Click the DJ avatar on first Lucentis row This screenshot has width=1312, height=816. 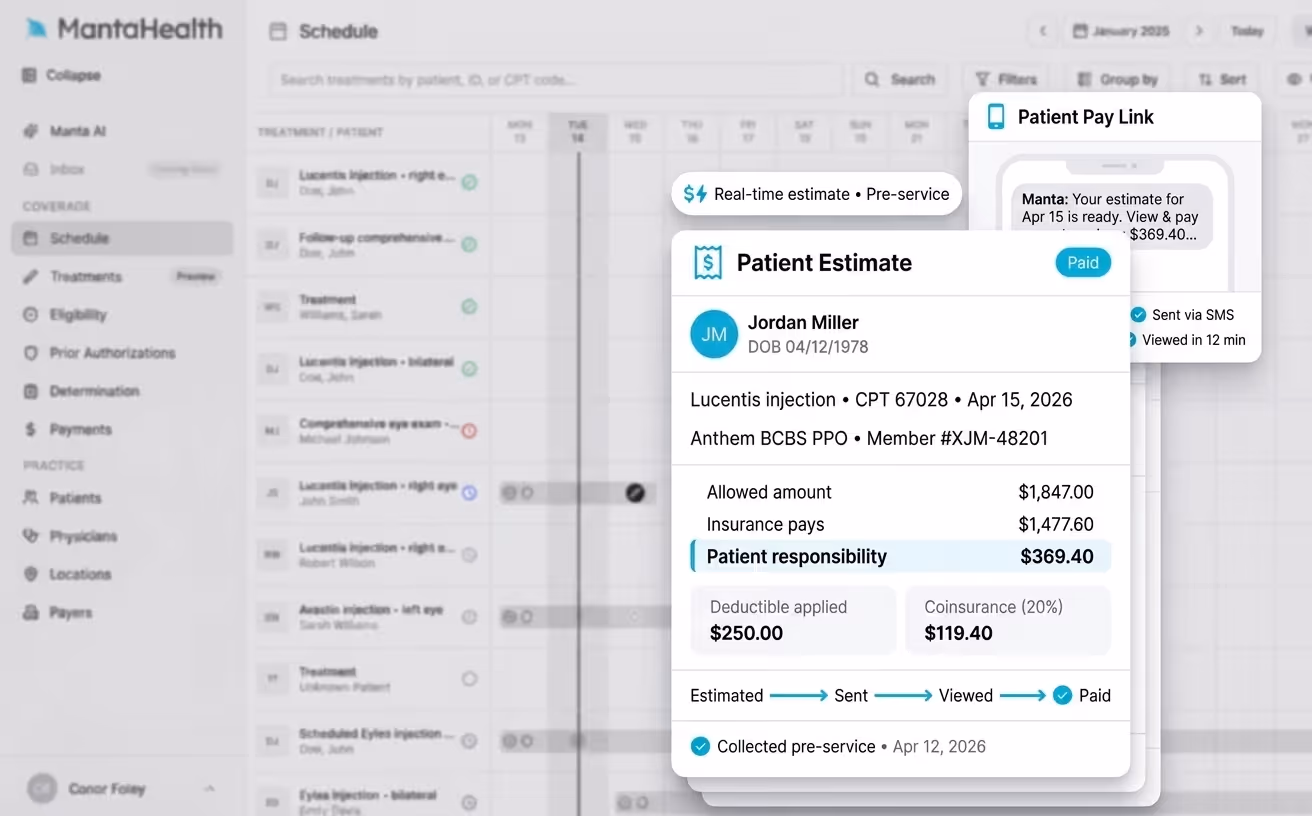coord(271,183)
